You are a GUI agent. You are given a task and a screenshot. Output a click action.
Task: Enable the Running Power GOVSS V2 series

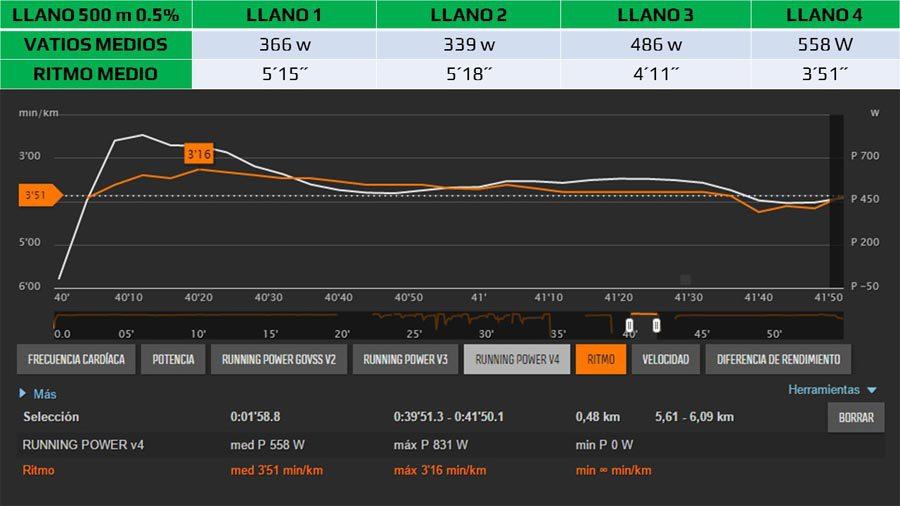(x=279, y=360)
